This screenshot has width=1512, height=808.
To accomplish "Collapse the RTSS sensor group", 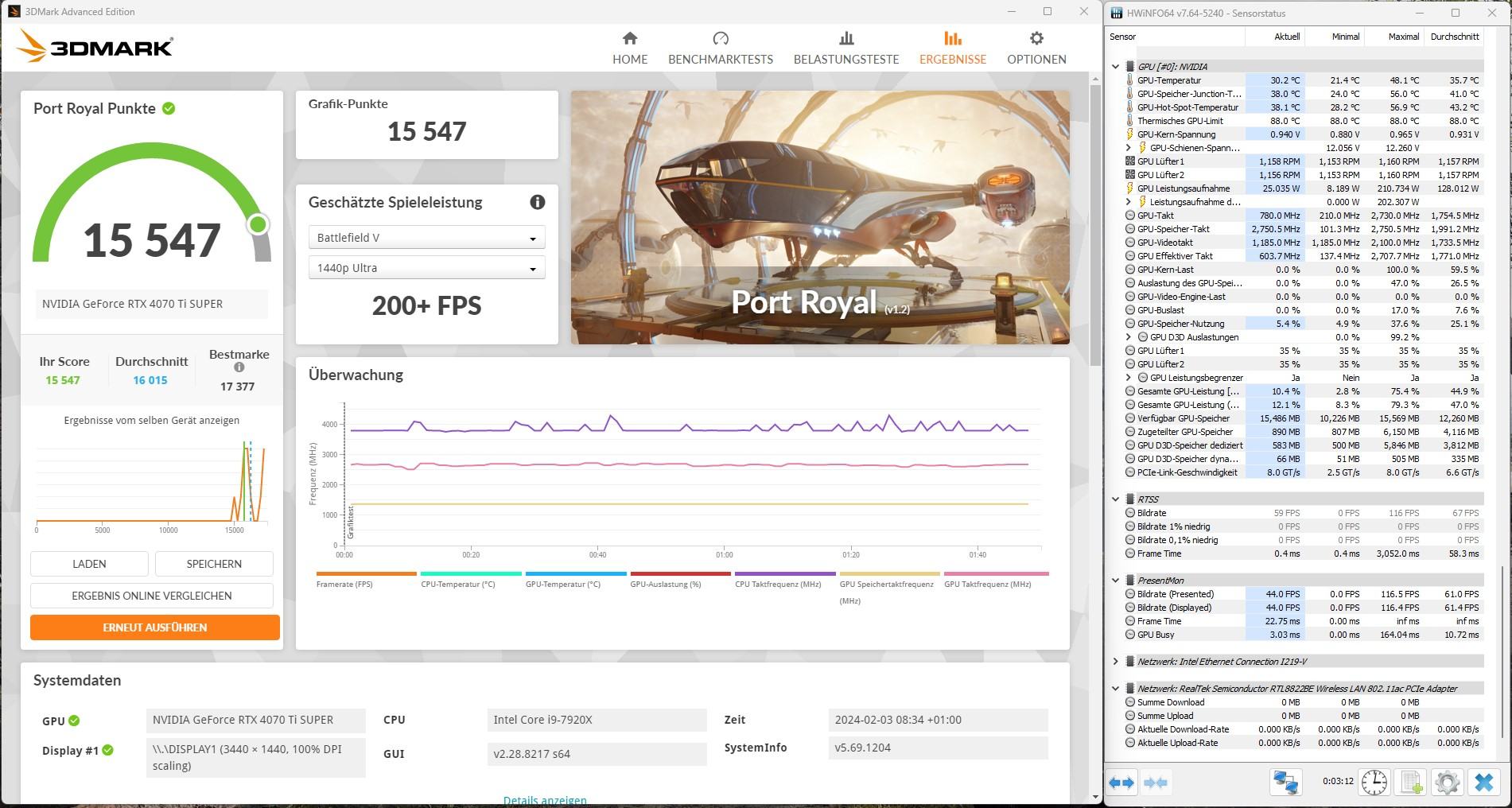I will (1115, 499).
